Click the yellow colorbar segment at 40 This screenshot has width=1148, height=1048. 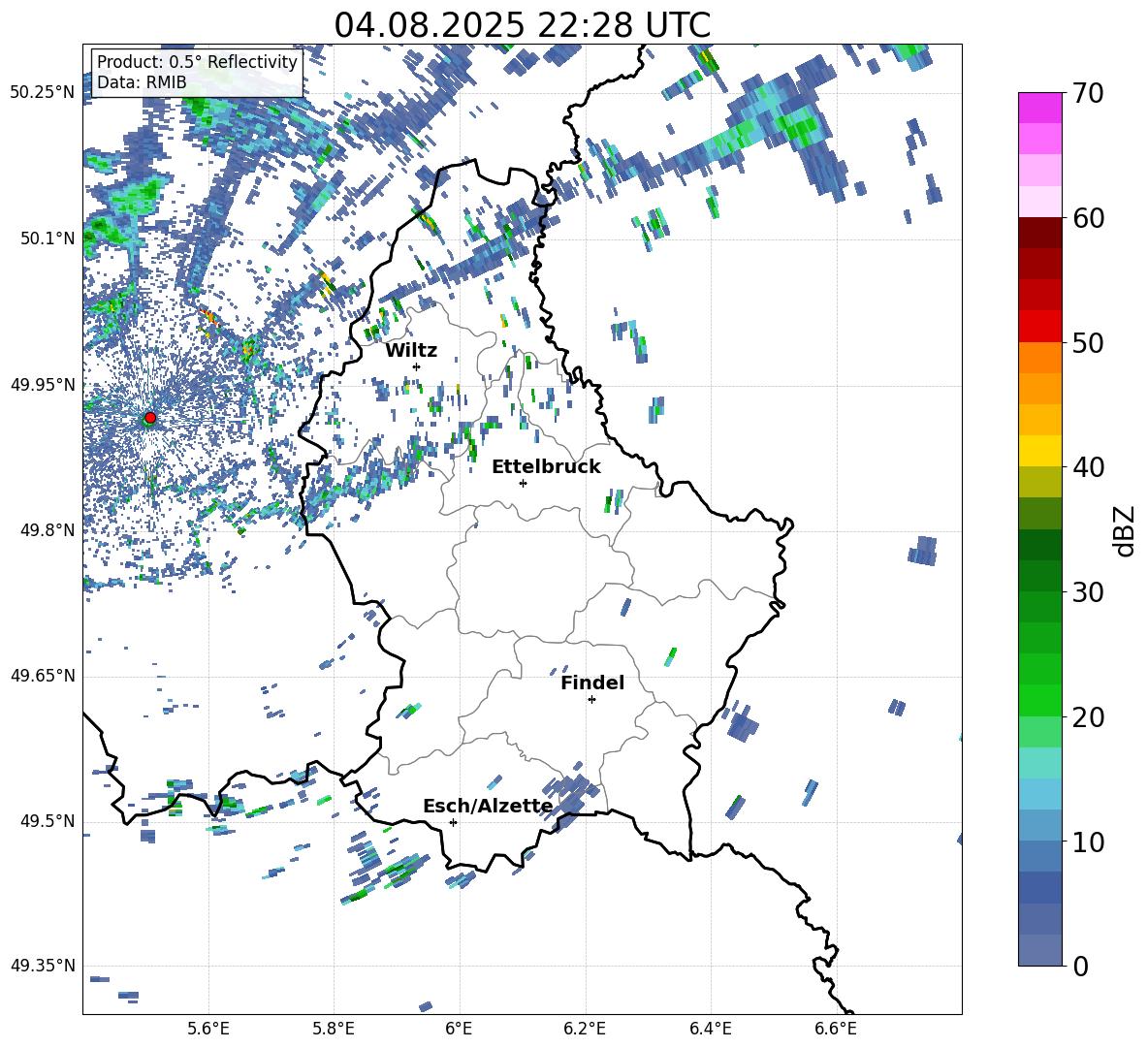click(1039, 451)
